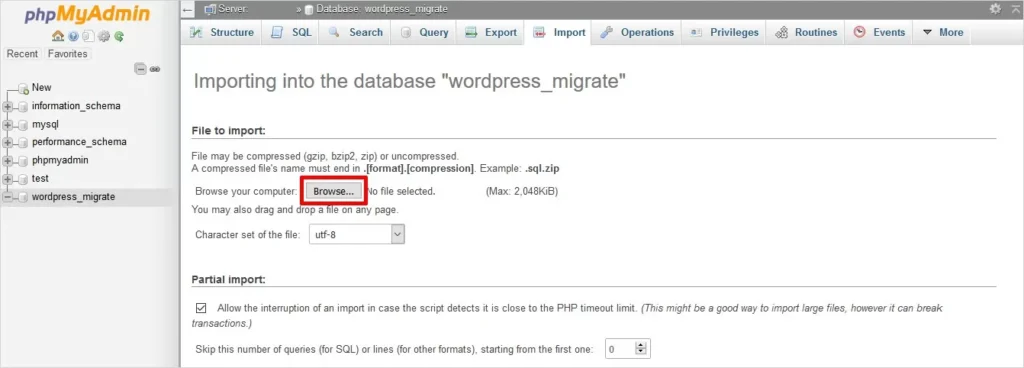The height and width of the screenshot is (368, 1024).
Task: Click the "Partial import:" heading
Action: point(228,279)
